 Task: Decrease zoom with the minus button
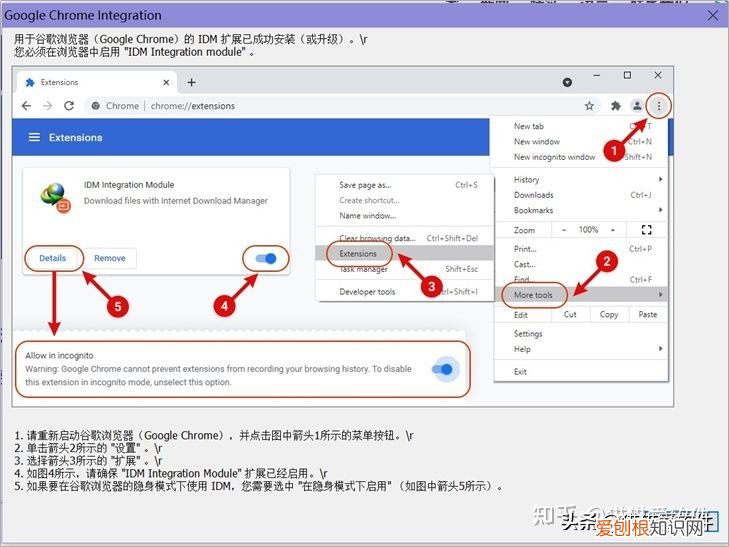coord(564,230)
